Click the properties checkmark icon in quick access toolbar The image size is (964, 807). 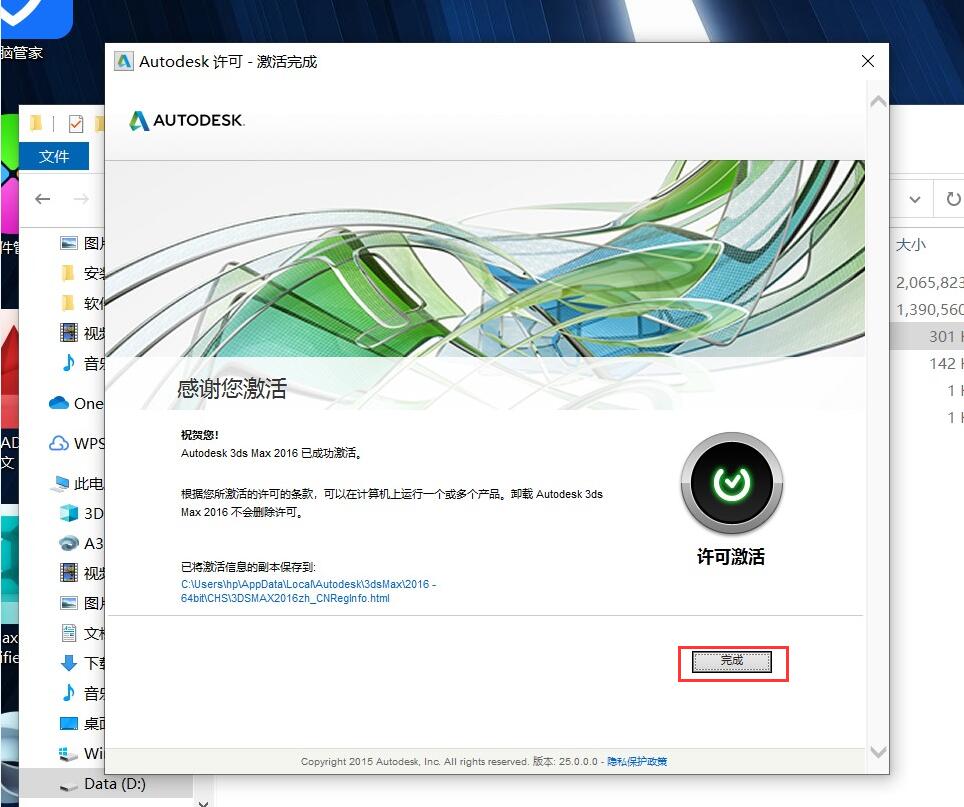tap(76, 124)
